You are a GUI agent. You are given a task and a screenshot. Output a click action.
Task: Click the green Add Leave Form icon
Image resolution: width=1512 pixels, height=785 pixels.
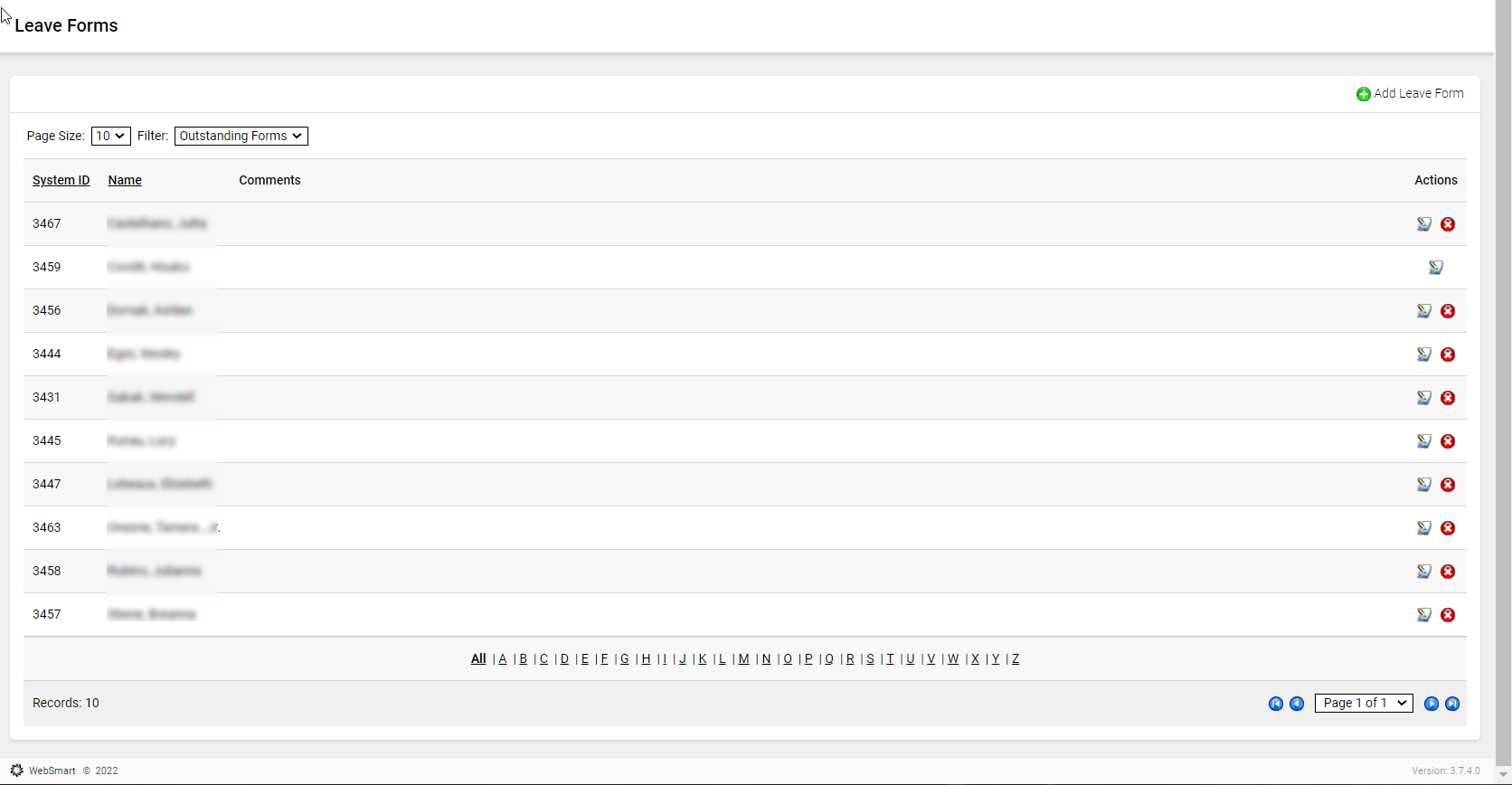[1364, 94]
